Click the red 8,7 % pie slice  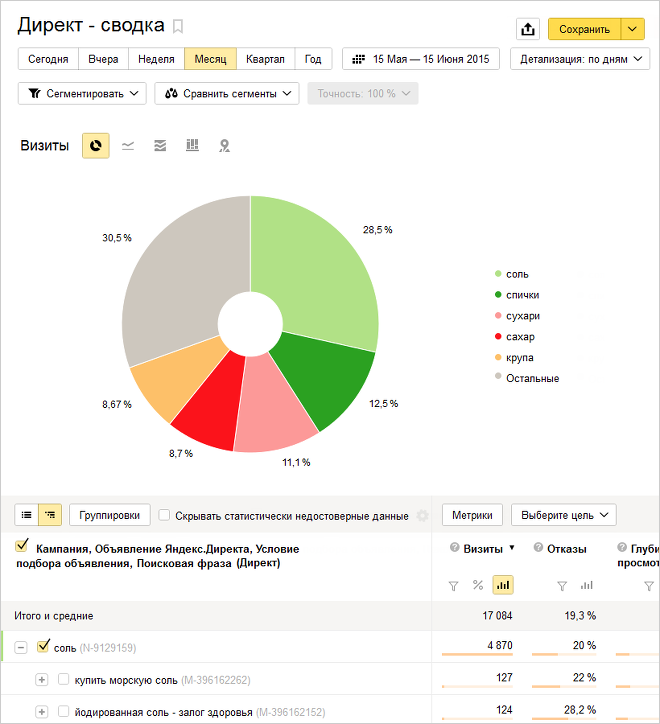point(210,406)
